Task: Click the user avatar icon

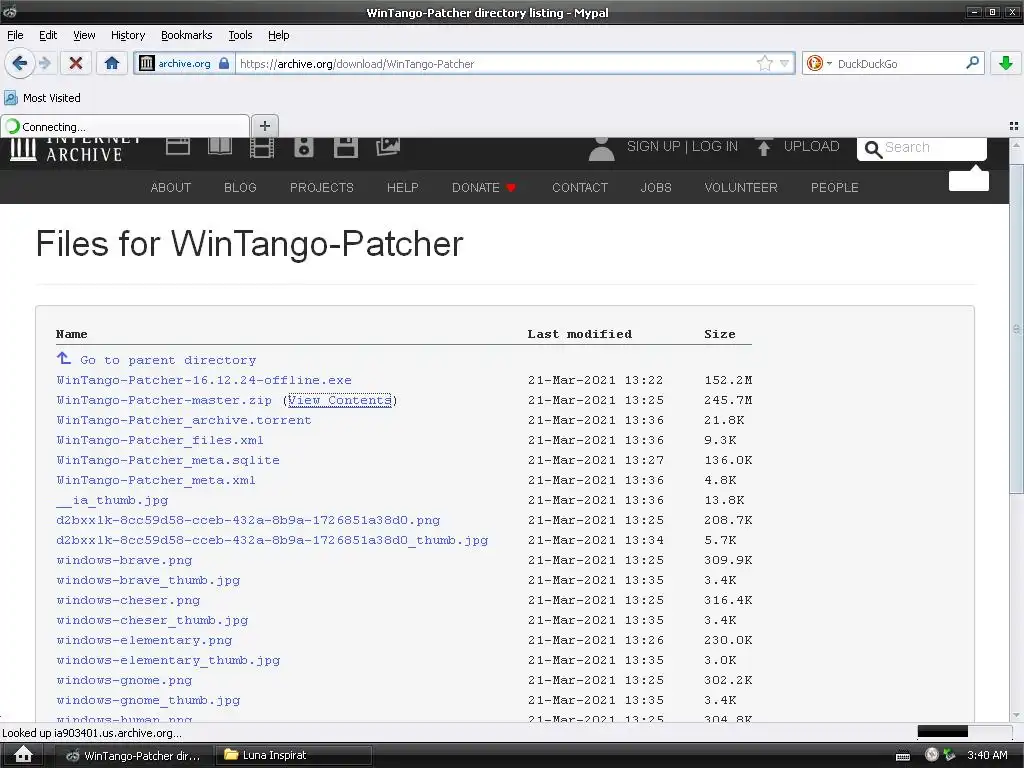Action: coord(601,149)
